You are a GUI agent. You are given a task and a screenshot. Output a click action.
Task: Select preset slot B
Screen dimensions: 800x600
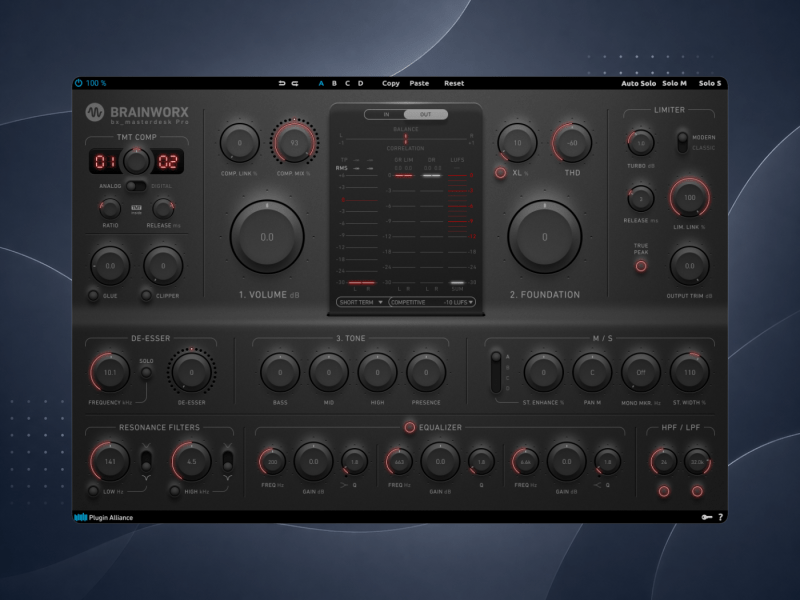coord(334,83)
